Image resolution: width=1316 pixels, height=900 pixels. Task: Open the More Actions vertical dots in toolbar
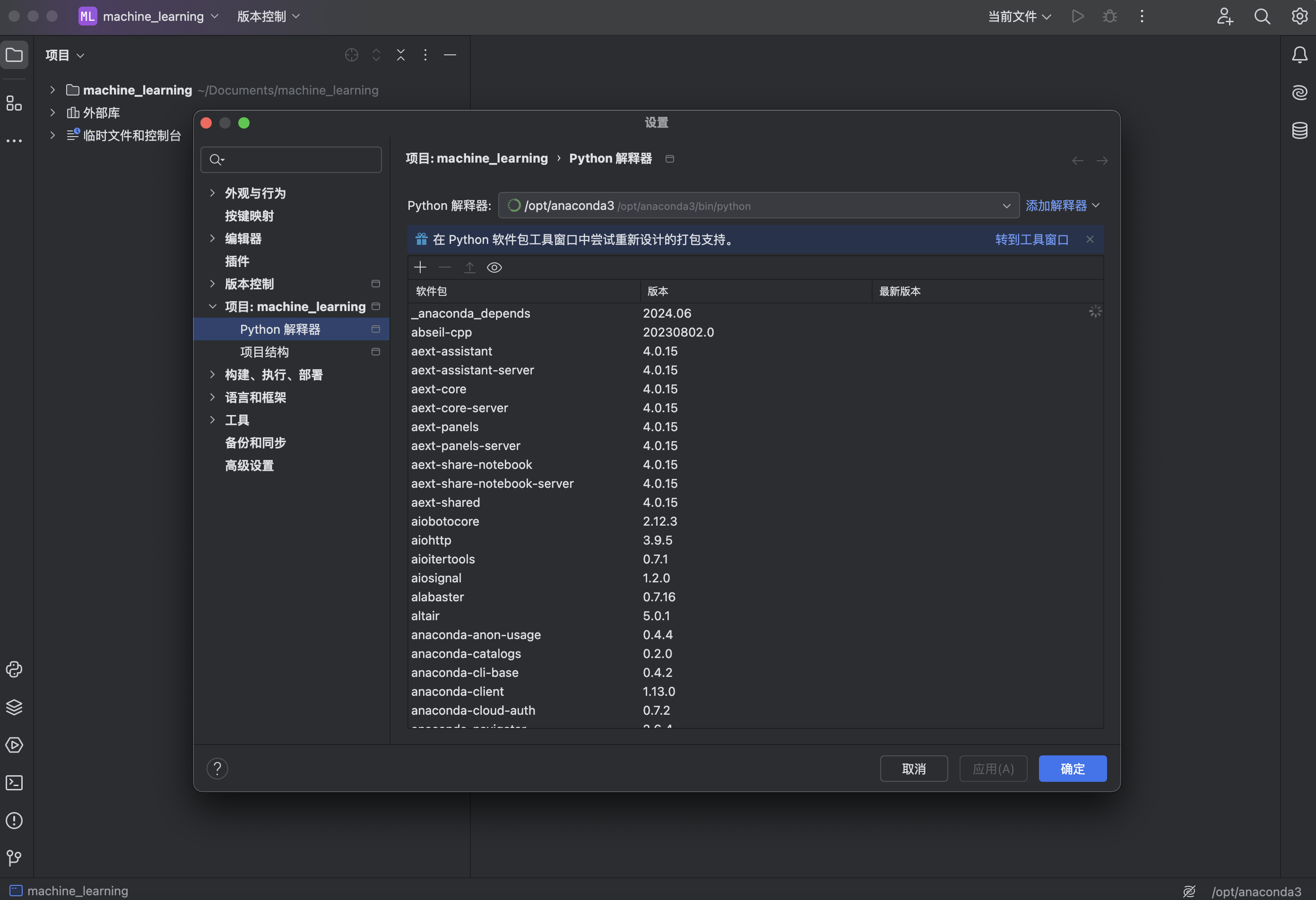coord(1142,17)
